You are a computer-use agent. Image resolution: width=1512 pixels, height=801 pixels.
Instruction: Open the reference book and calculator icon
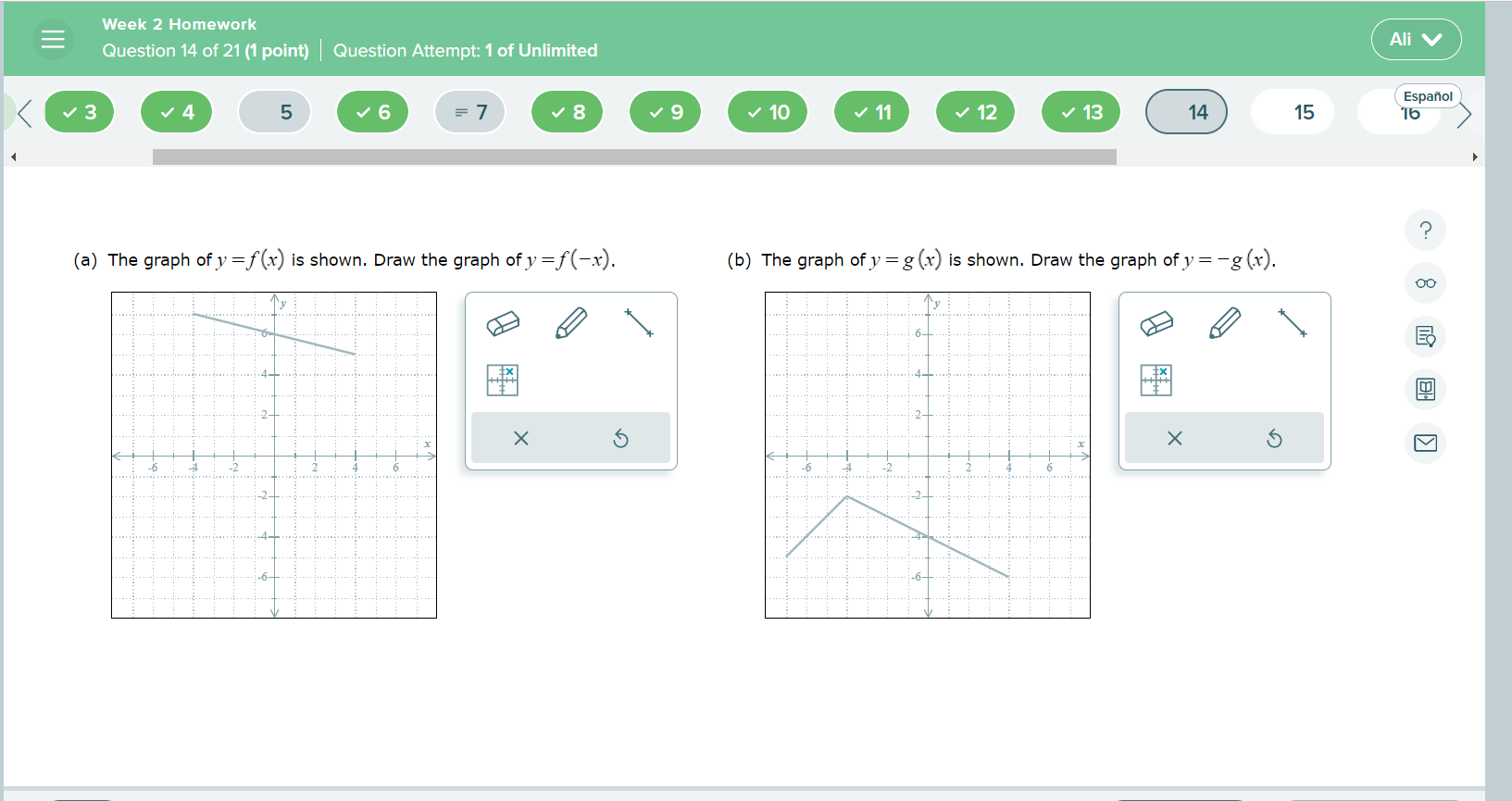click(x=1425, y=389)
